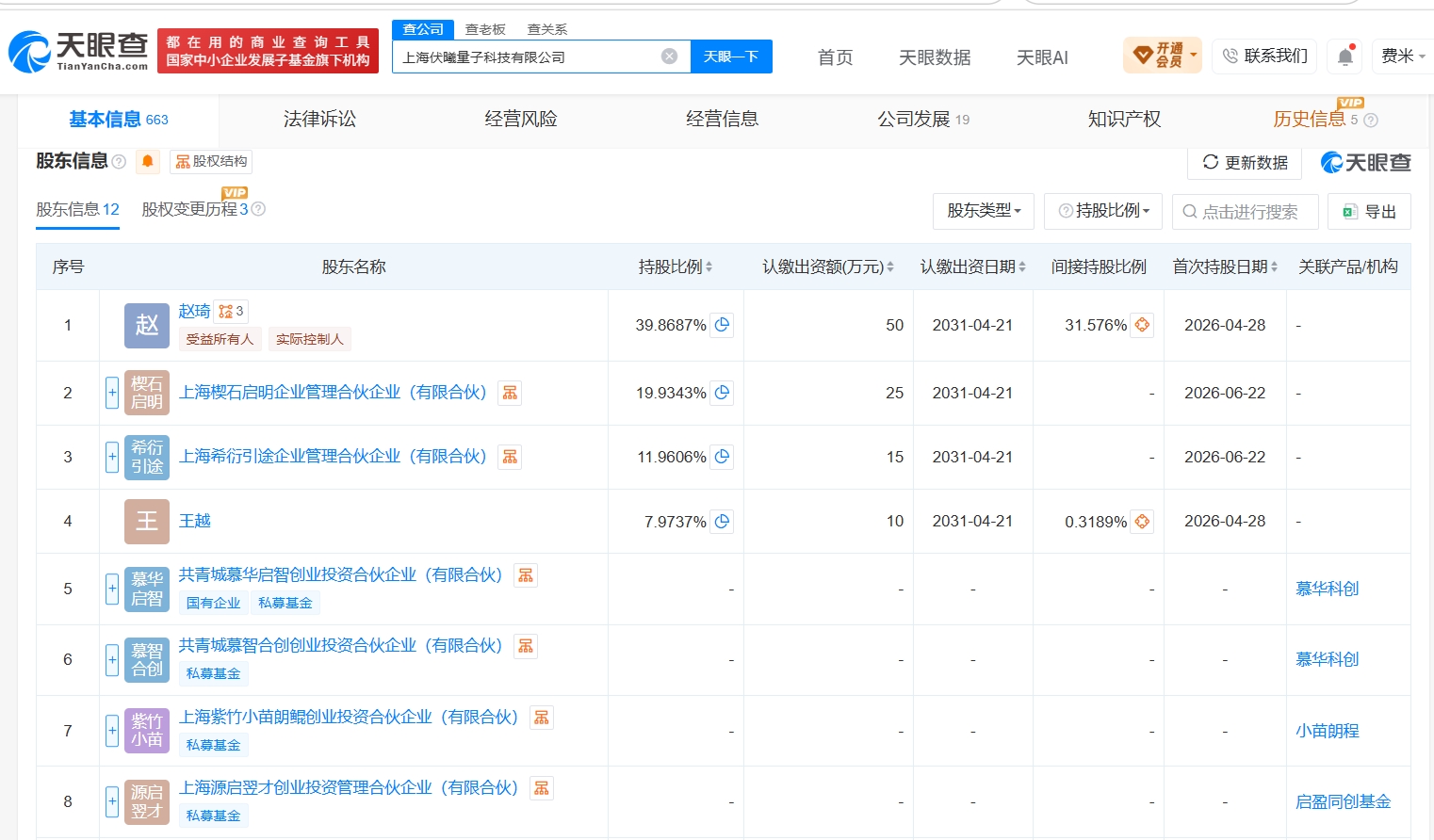Click the 点击进行搜索 shareholder search box
The height and width of the screenshot is (840, 1434).
click(1246, 212)
